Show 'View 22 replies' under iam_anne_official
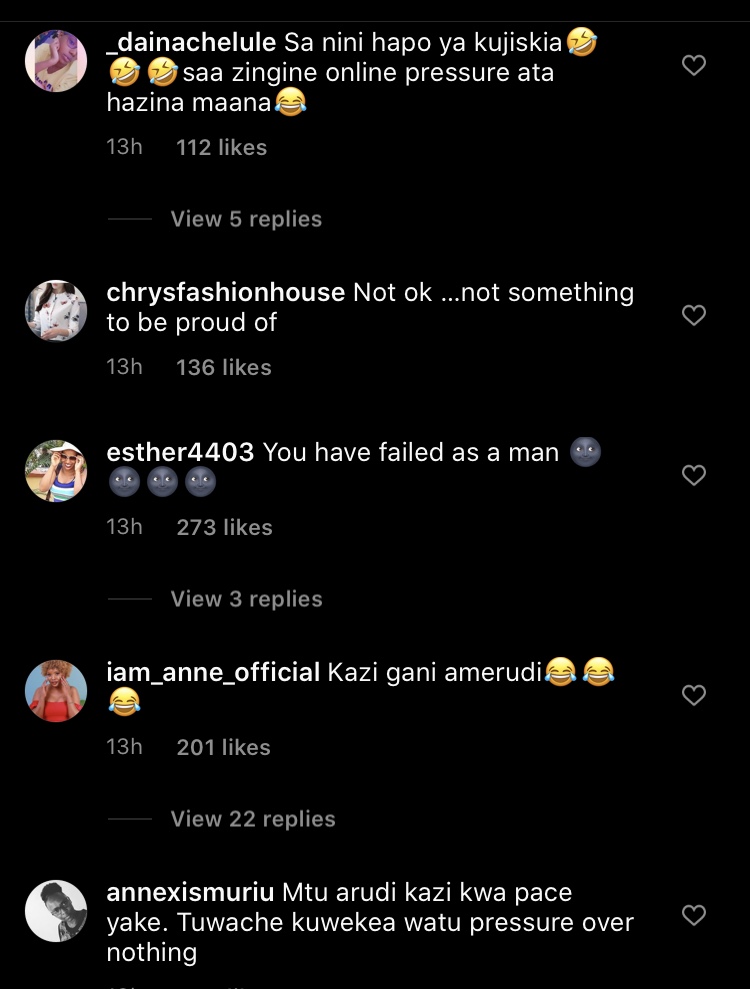750x989 pixels. coord(252,819)
